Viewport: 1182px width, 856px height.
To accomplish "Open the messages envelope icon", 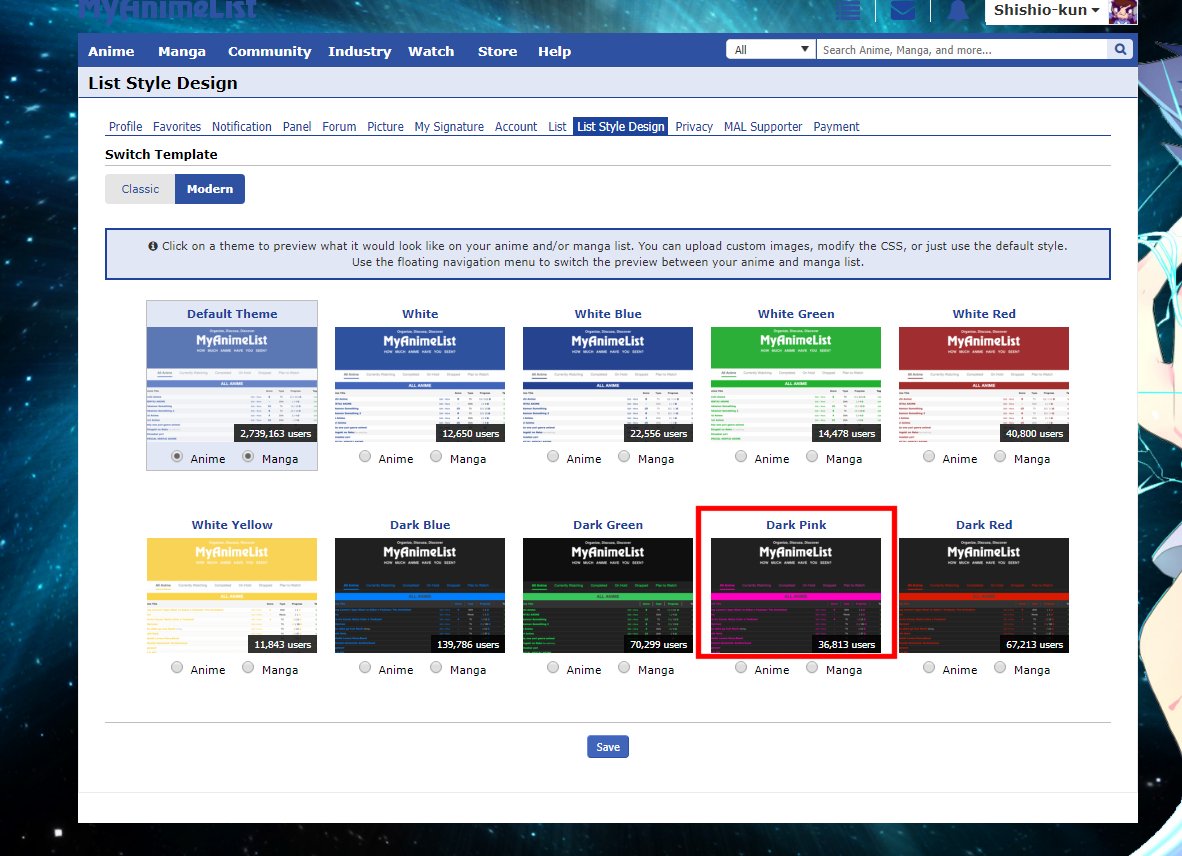I will pos(903,11).
